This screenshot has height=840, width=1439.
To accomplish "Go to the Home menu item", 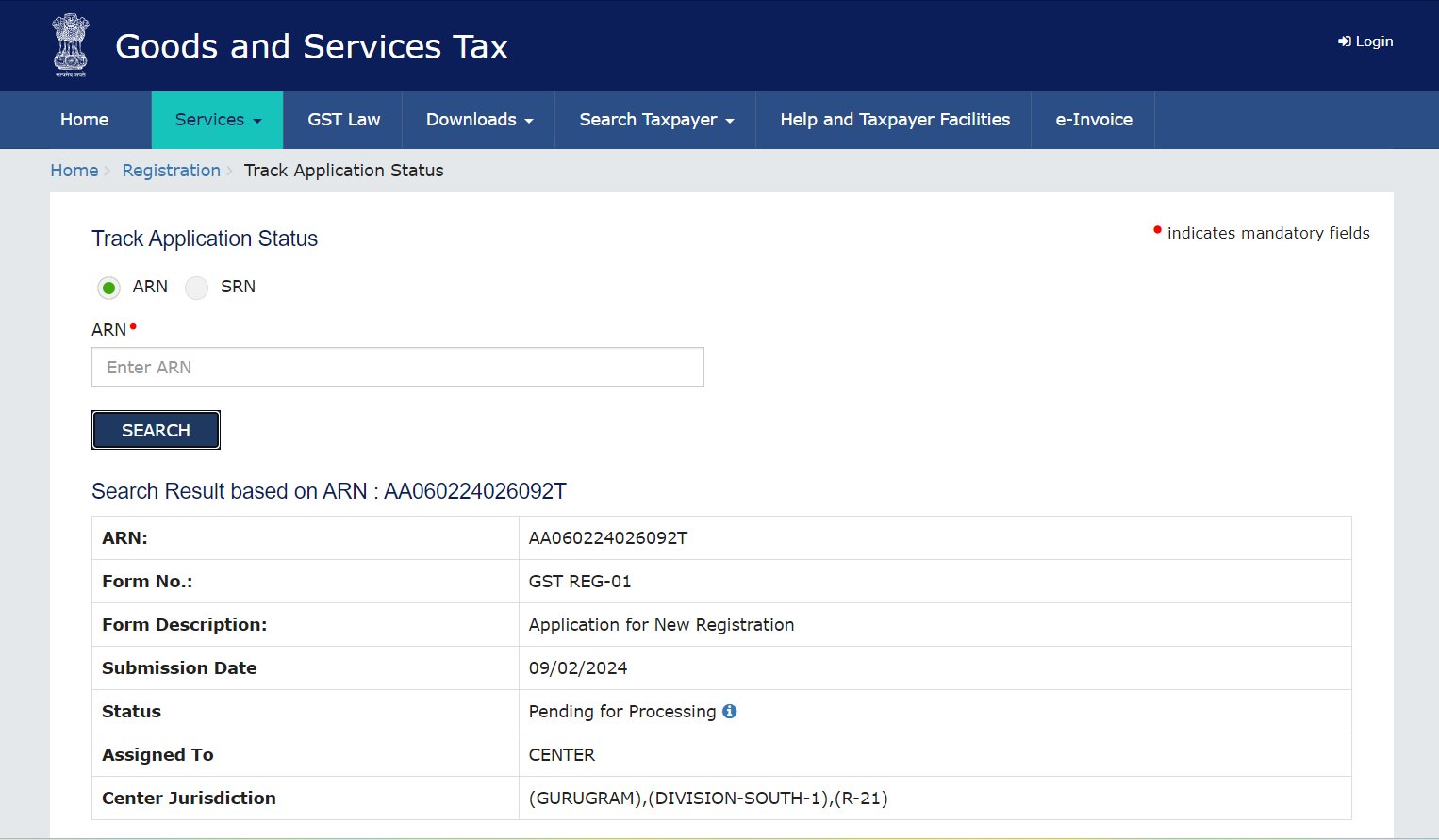I will [84, 120].
